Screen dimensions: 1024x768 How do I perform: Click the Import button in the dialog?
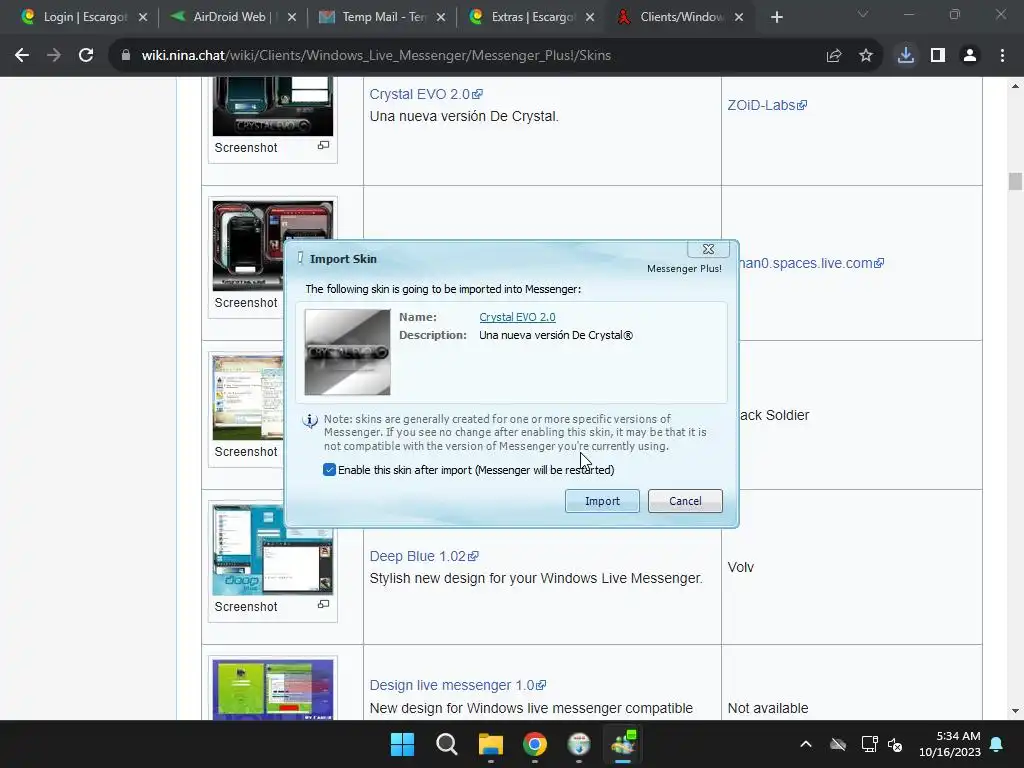(x=602, y=501)
